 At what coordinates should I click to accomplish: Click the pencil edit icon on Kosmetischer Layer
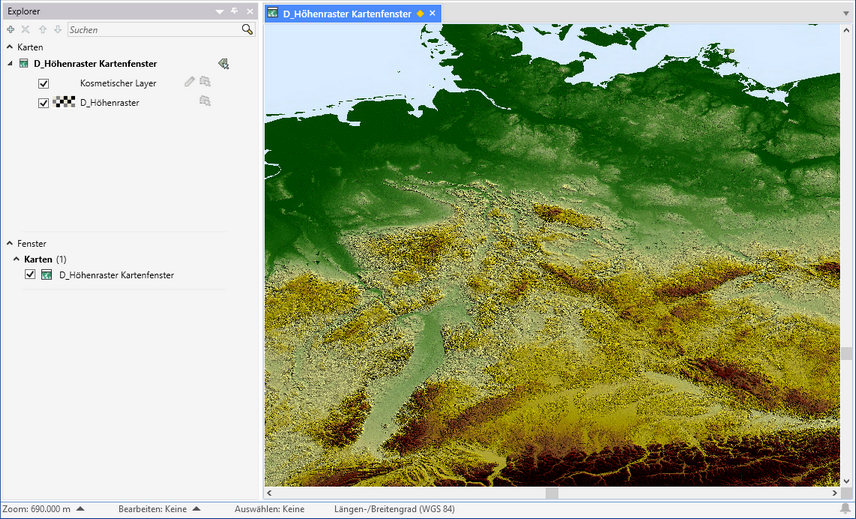pos(190,82)
